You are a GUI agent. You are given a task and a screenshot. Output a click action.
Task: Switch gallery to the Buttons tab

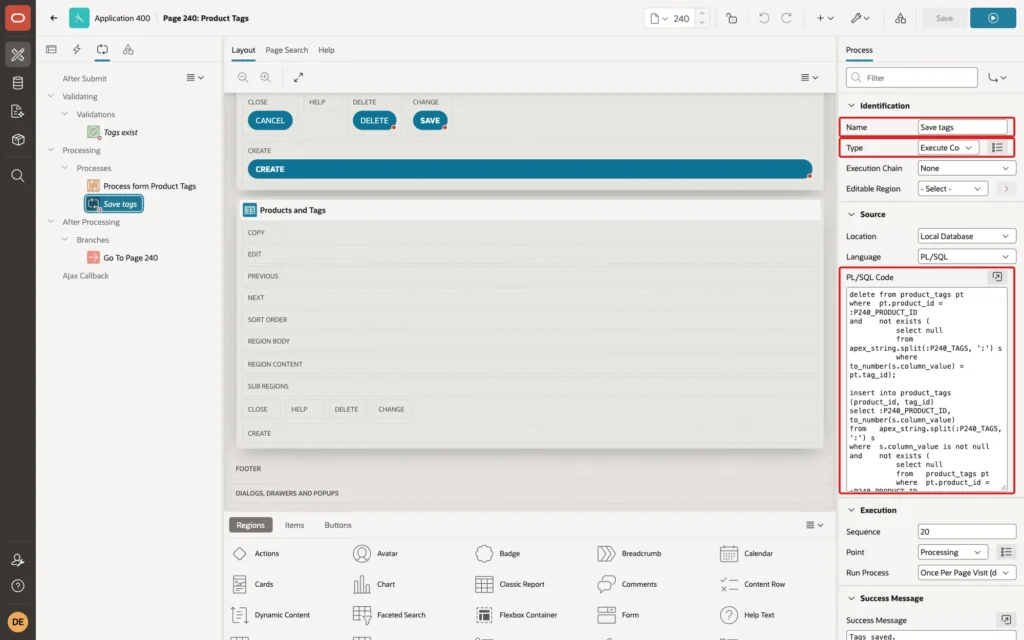[338, 525]
